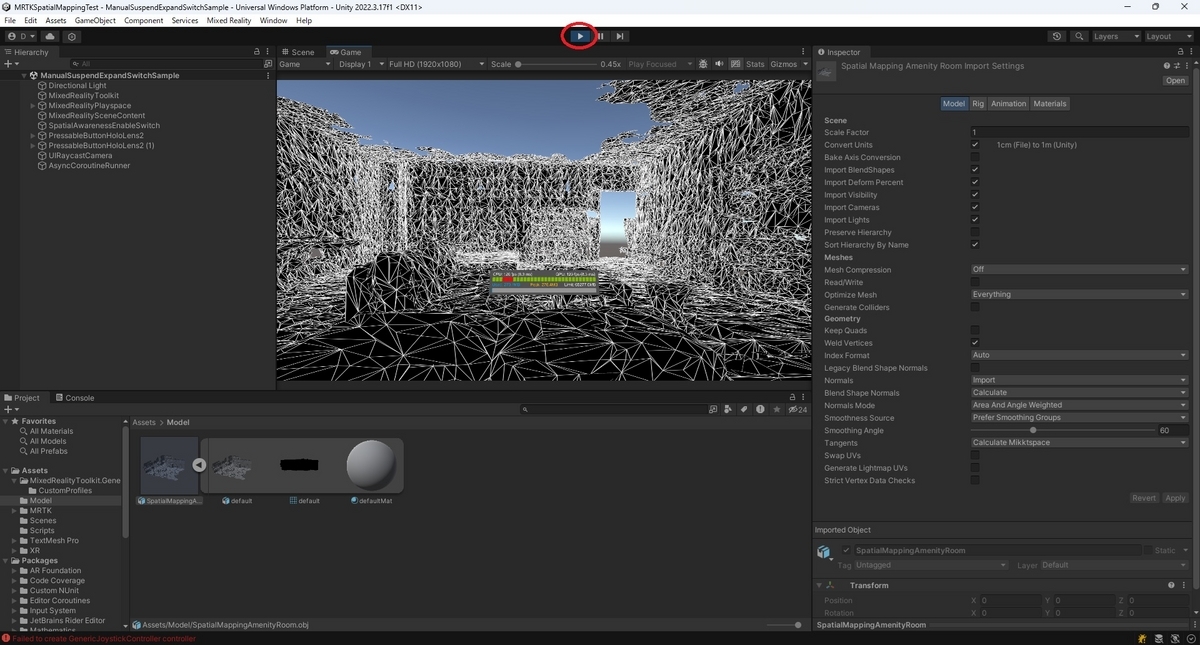The height and width of the screenshot is (645, 1200).
Task: Mute audio in the Game view
Action: pyautogui.click(x=719, y=64)
